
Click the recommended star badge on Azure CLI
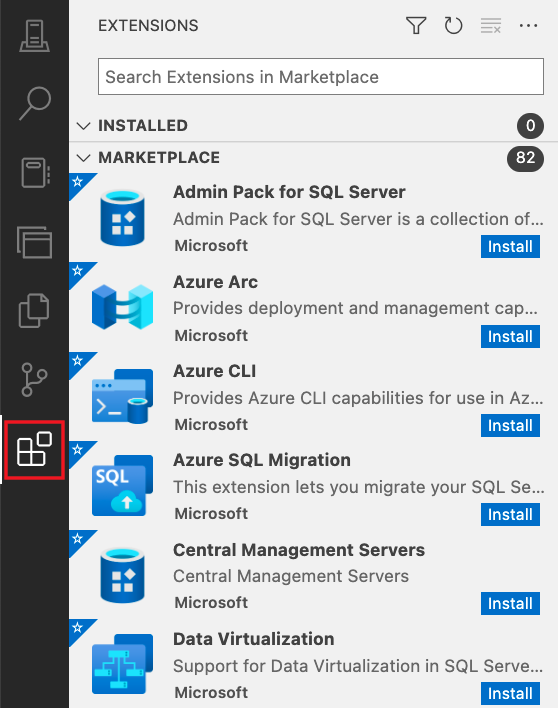(x=78, y=361)
